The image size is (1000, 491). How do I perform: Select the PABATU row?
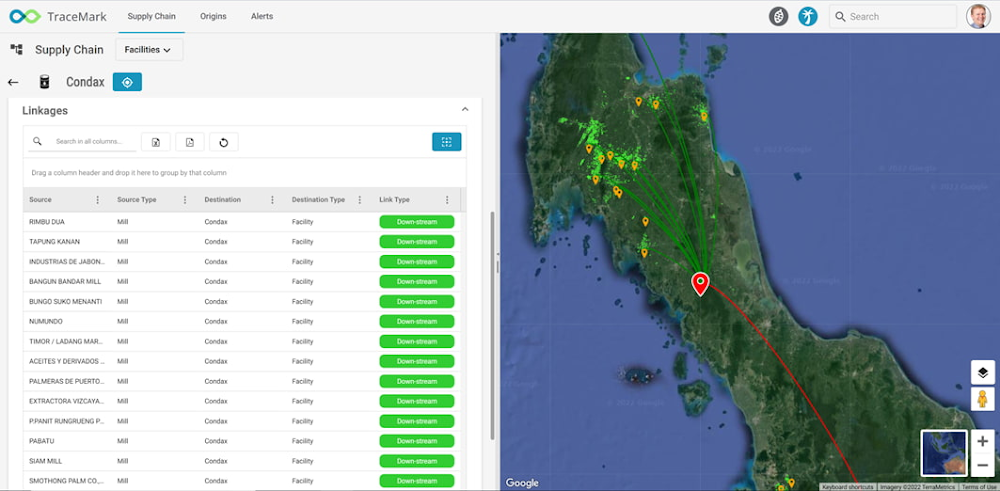242,441
